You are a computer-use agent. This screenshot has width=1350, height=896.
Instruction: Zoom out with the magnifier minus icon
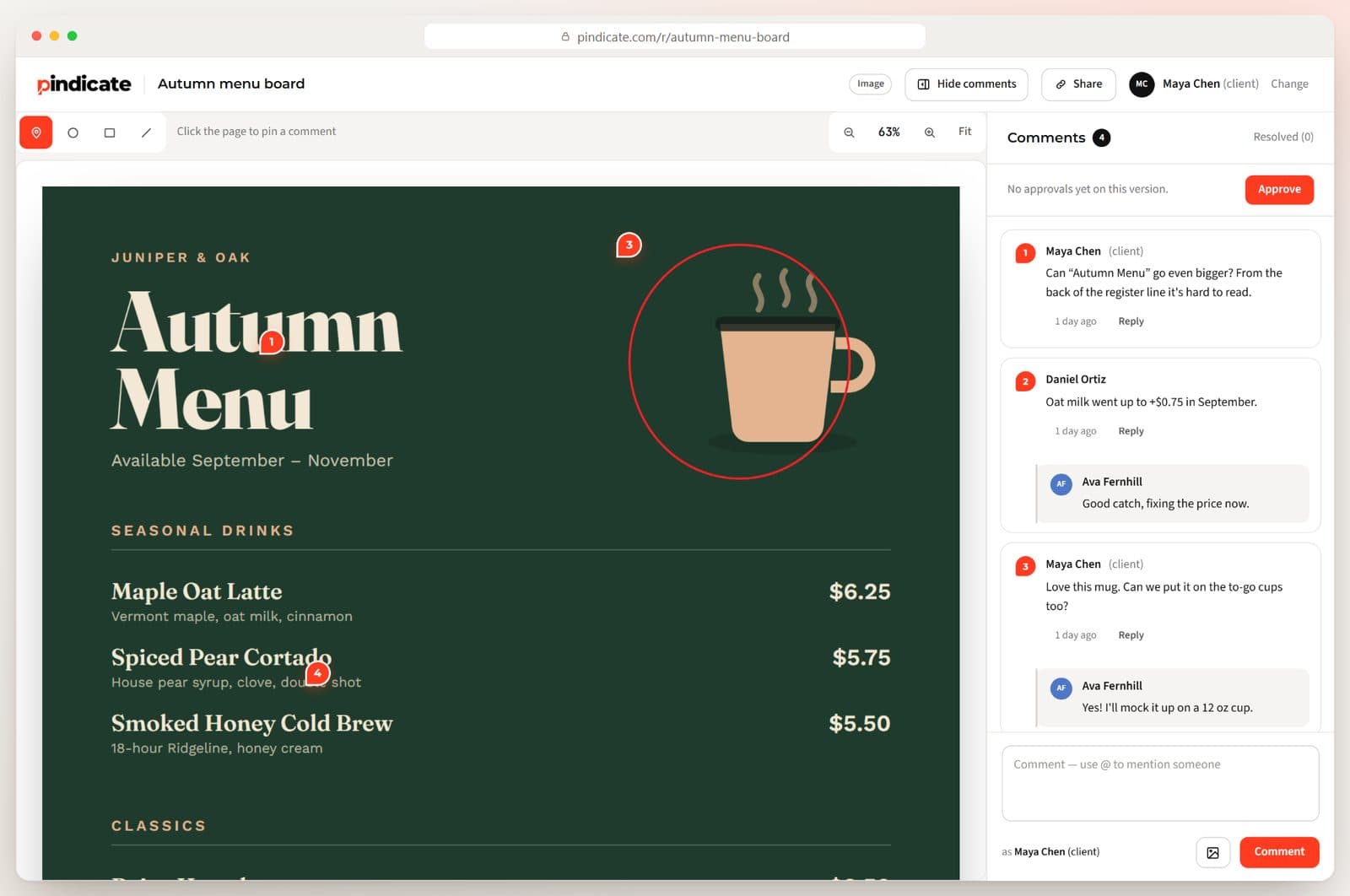click(x=849, y=132)
